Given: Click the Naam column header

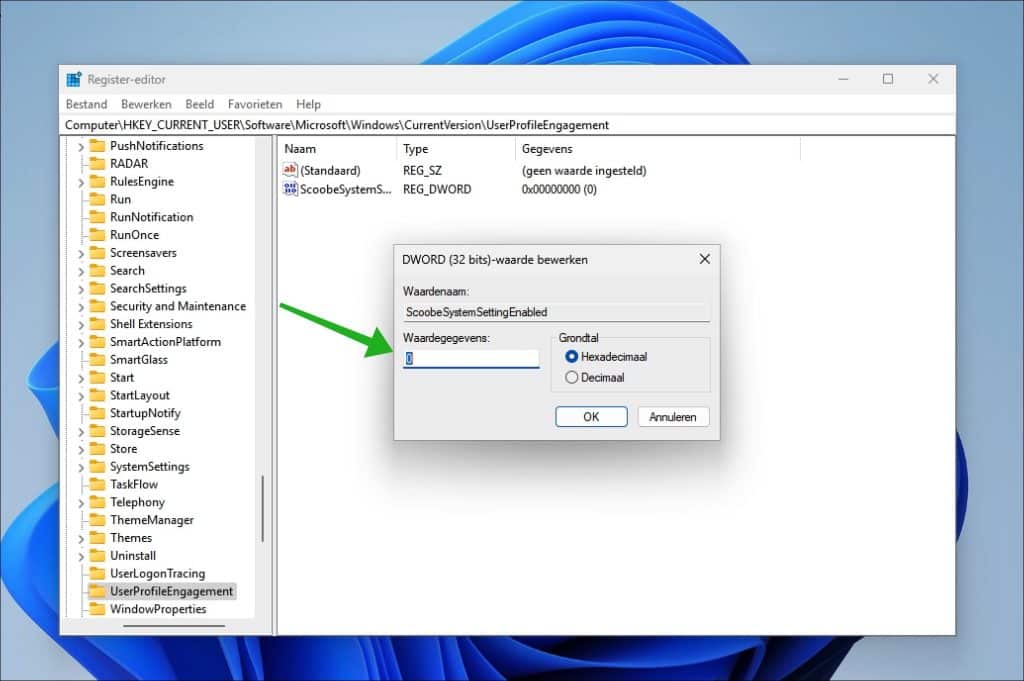Looking at the screenshot, I should (x=337, y=149).
